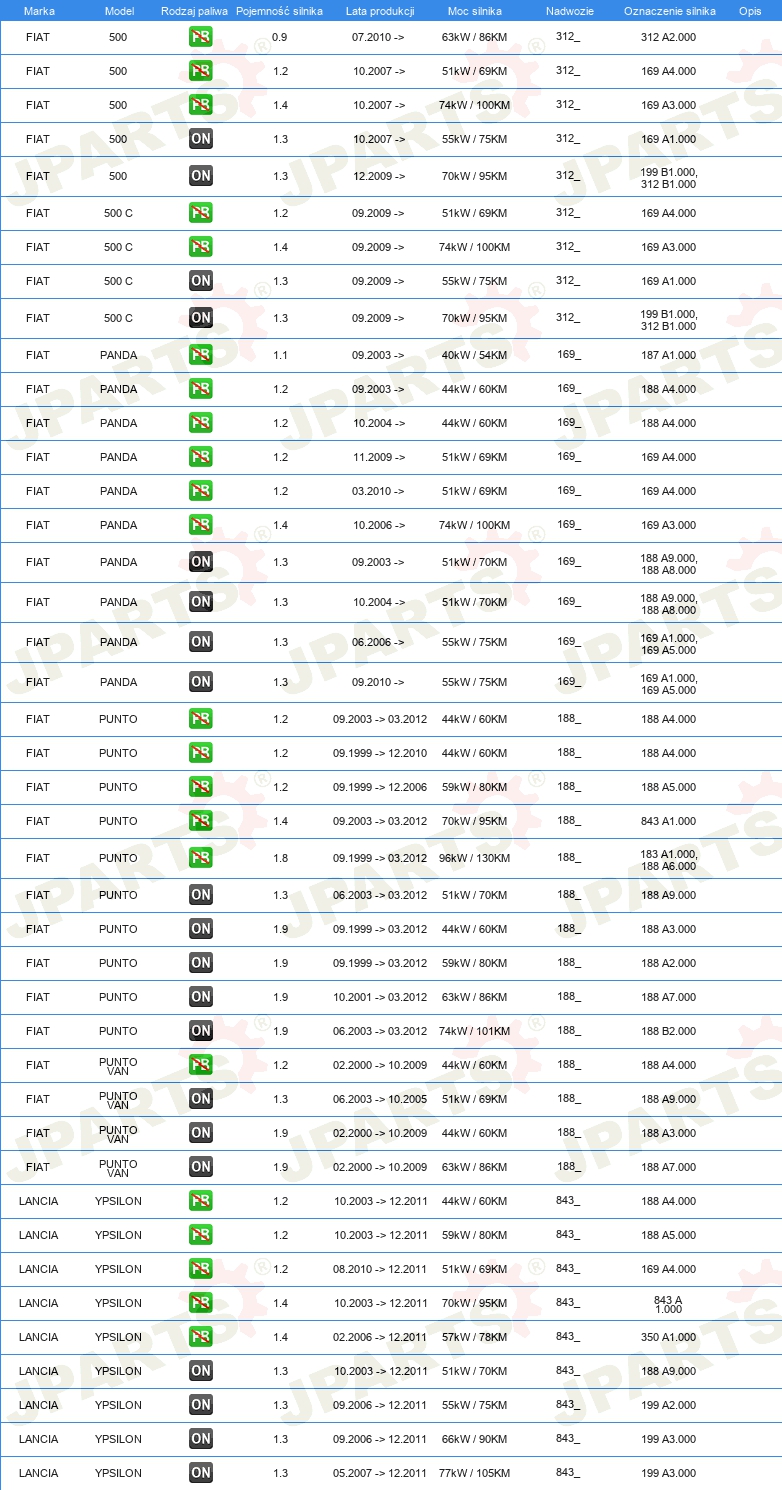This screenshot has width=782, height=1490.
Task: Click petrol icon in PUNTO 1.8 row
Action: [x=201, y=858]
